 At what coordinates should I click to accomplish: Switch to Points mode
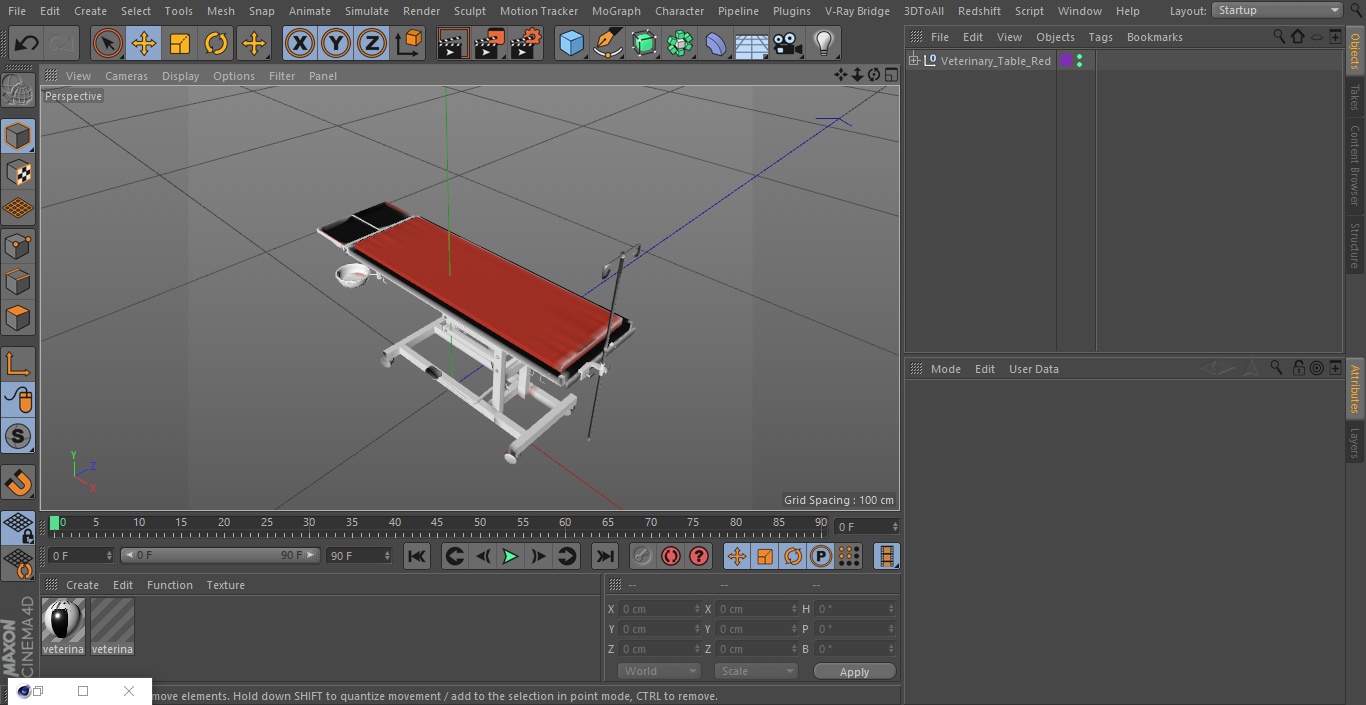(18, 245)
